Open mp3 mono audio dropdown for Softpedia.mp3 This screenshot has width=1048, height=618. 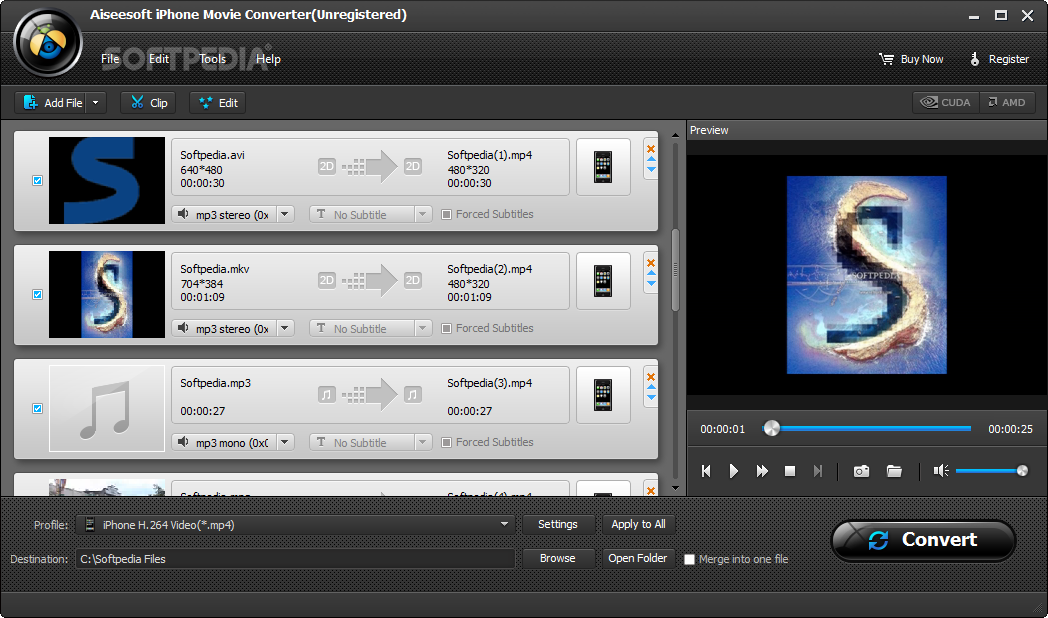285,442
